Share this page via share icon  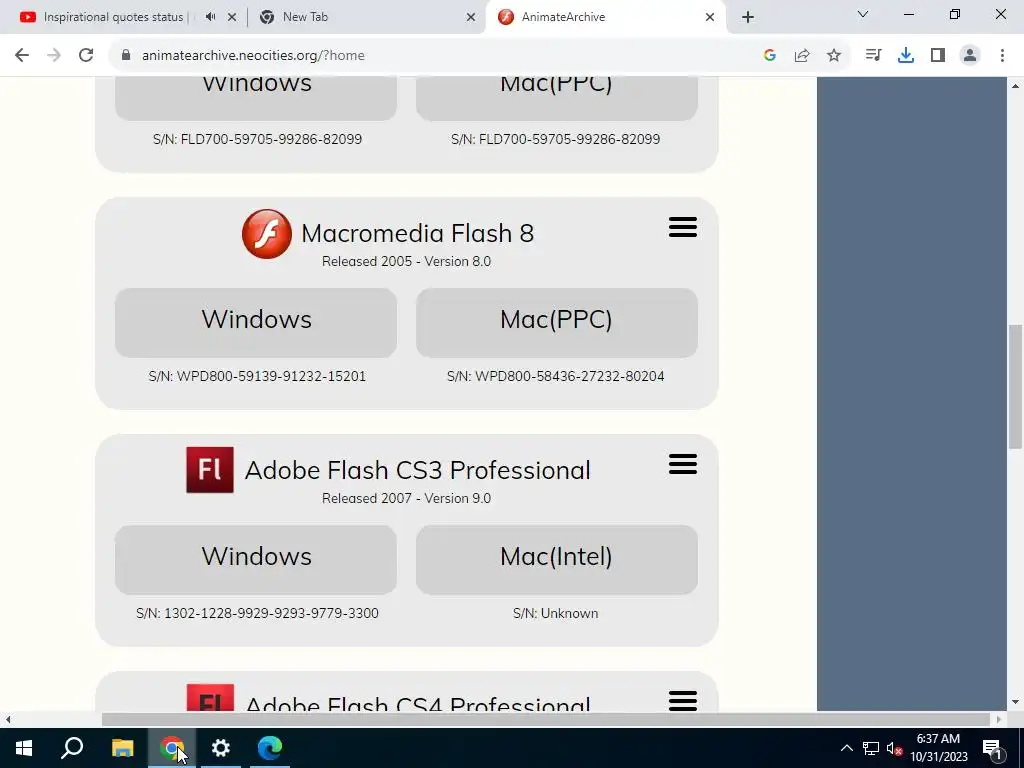point(801,56)
